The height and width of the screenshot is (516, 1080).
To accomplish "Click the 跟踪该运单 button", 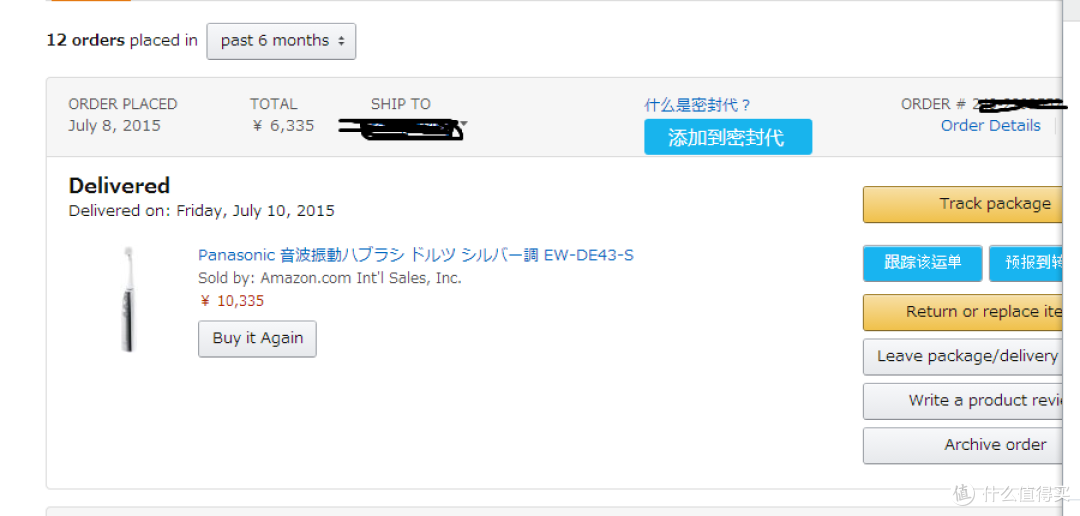I will (922, 262).
